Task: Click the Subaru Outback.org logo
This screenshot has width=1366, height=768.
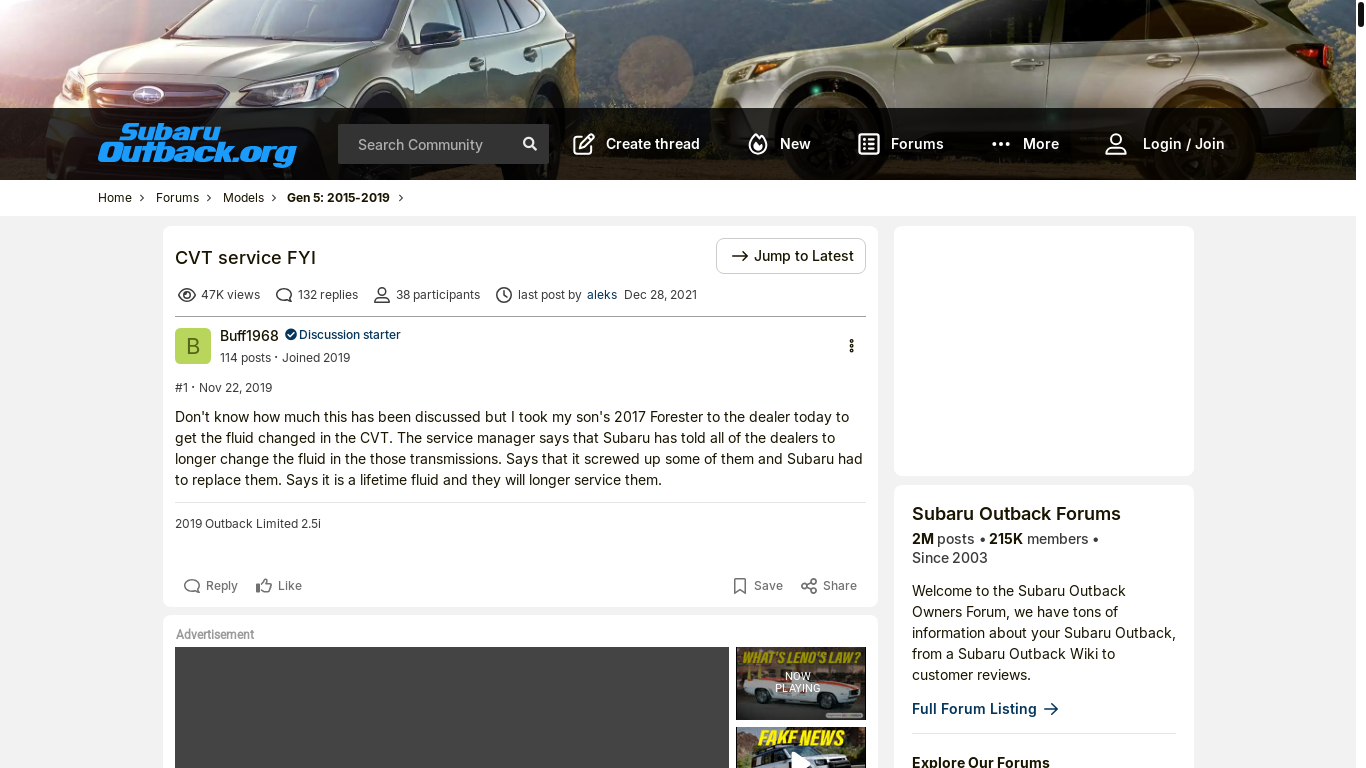Action: [197, 144]
